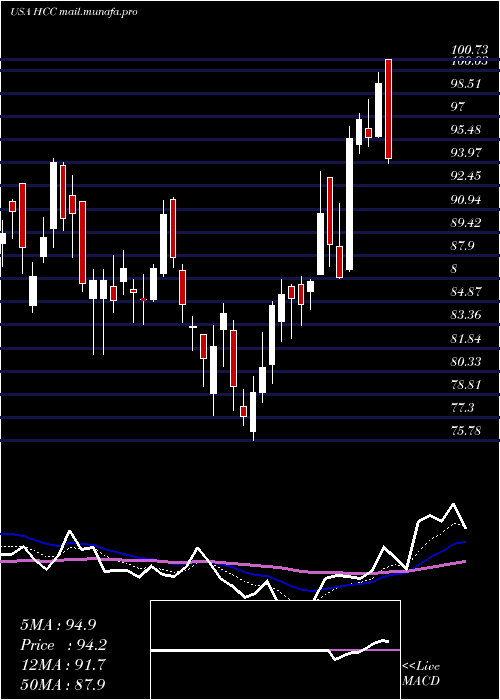Viewport: 500px width, 700px height.
Task: Click the 97 price axis label
Action: (458, 107)
